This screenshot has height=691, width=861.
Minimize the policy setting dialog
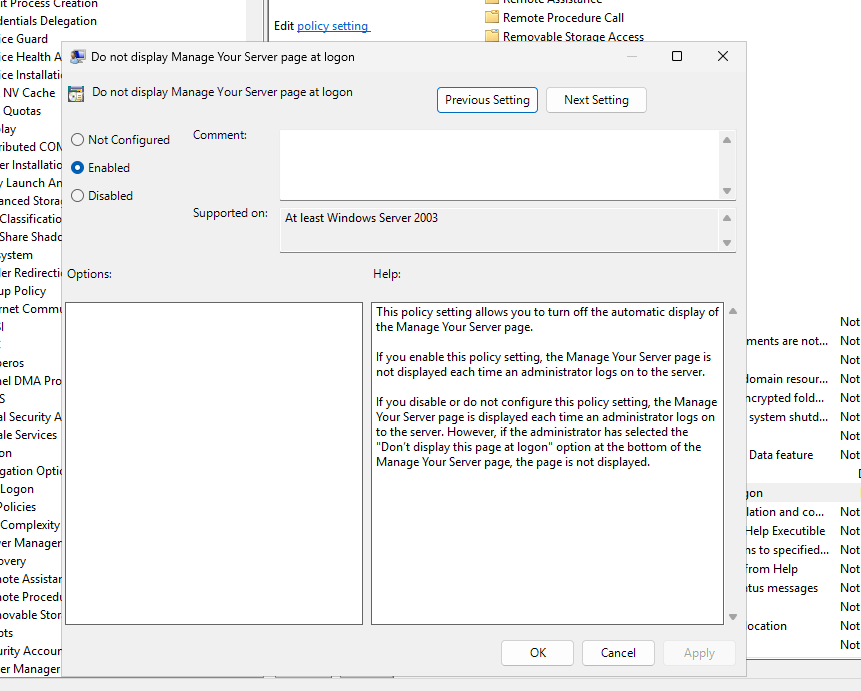631,57
